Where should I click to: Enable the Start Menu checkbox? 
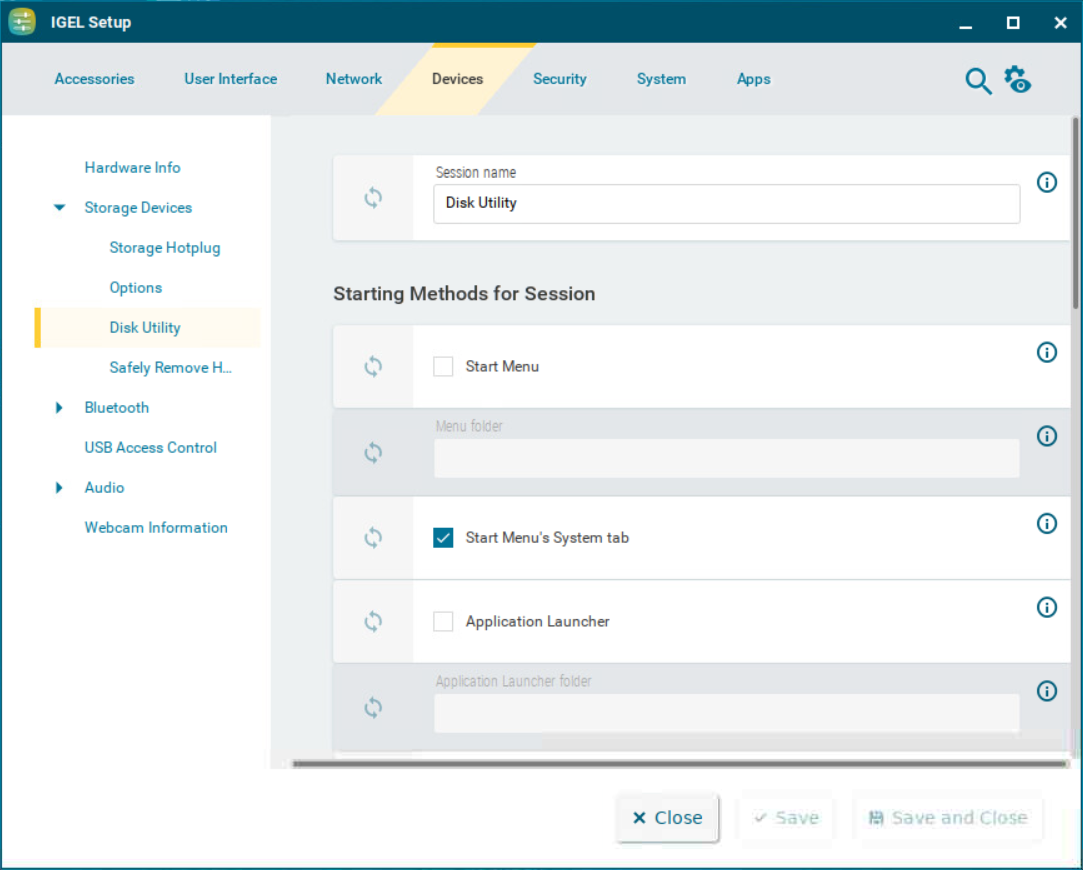coord(443,367)
